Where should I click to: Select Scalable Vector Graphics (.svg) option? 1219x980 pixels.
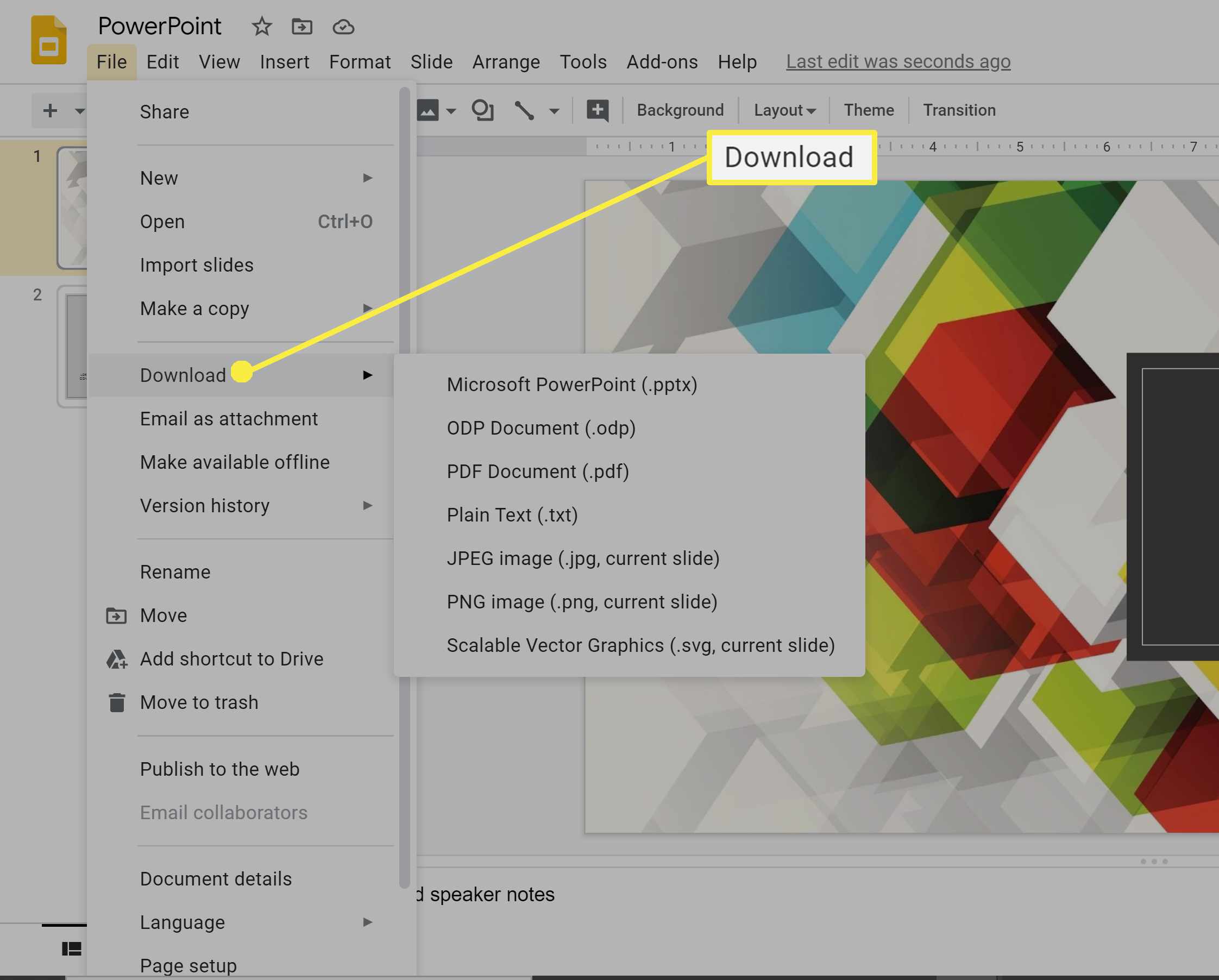click(x=641, y=644)
